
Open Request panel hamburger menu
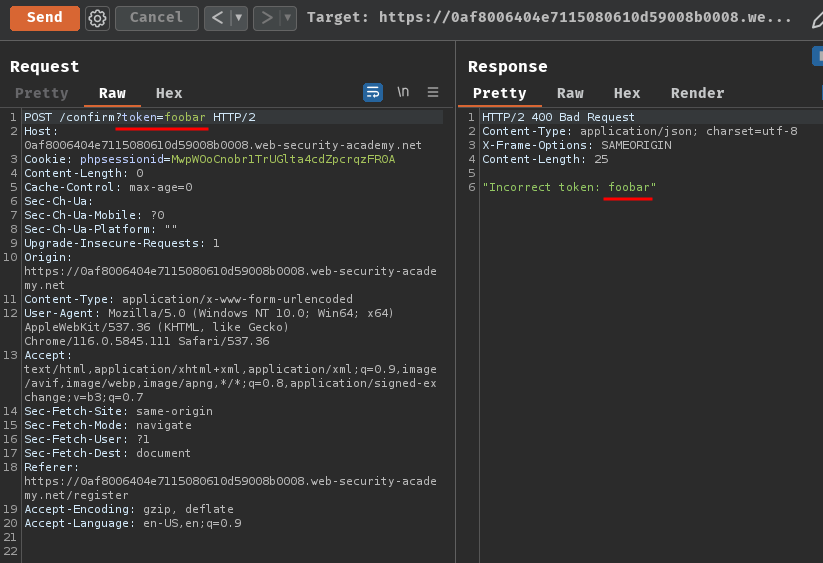click(433, 92)
